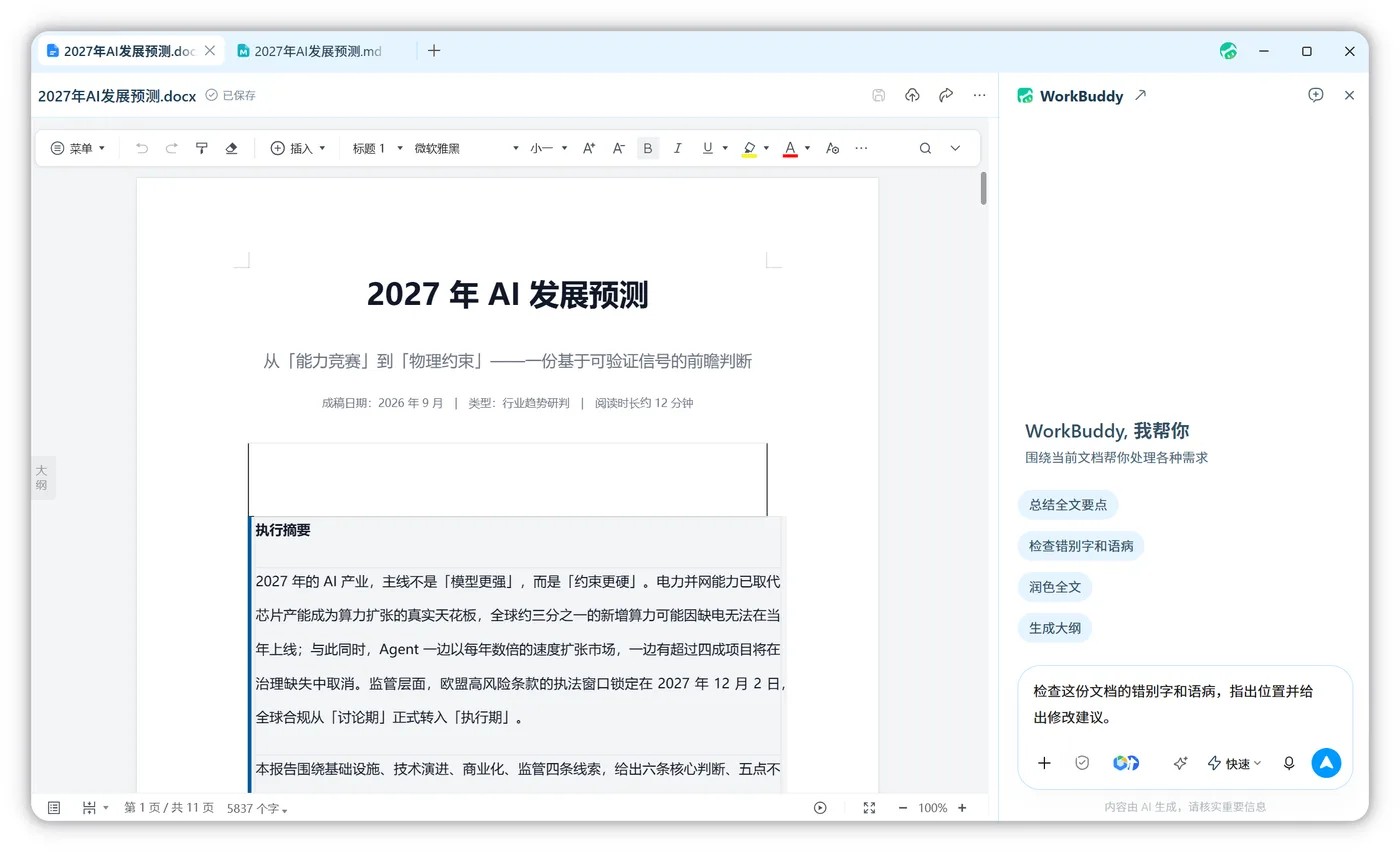This screenshot has width=1400, height=852.
Task: Toggle bold formatting
Action: (648, 148)
